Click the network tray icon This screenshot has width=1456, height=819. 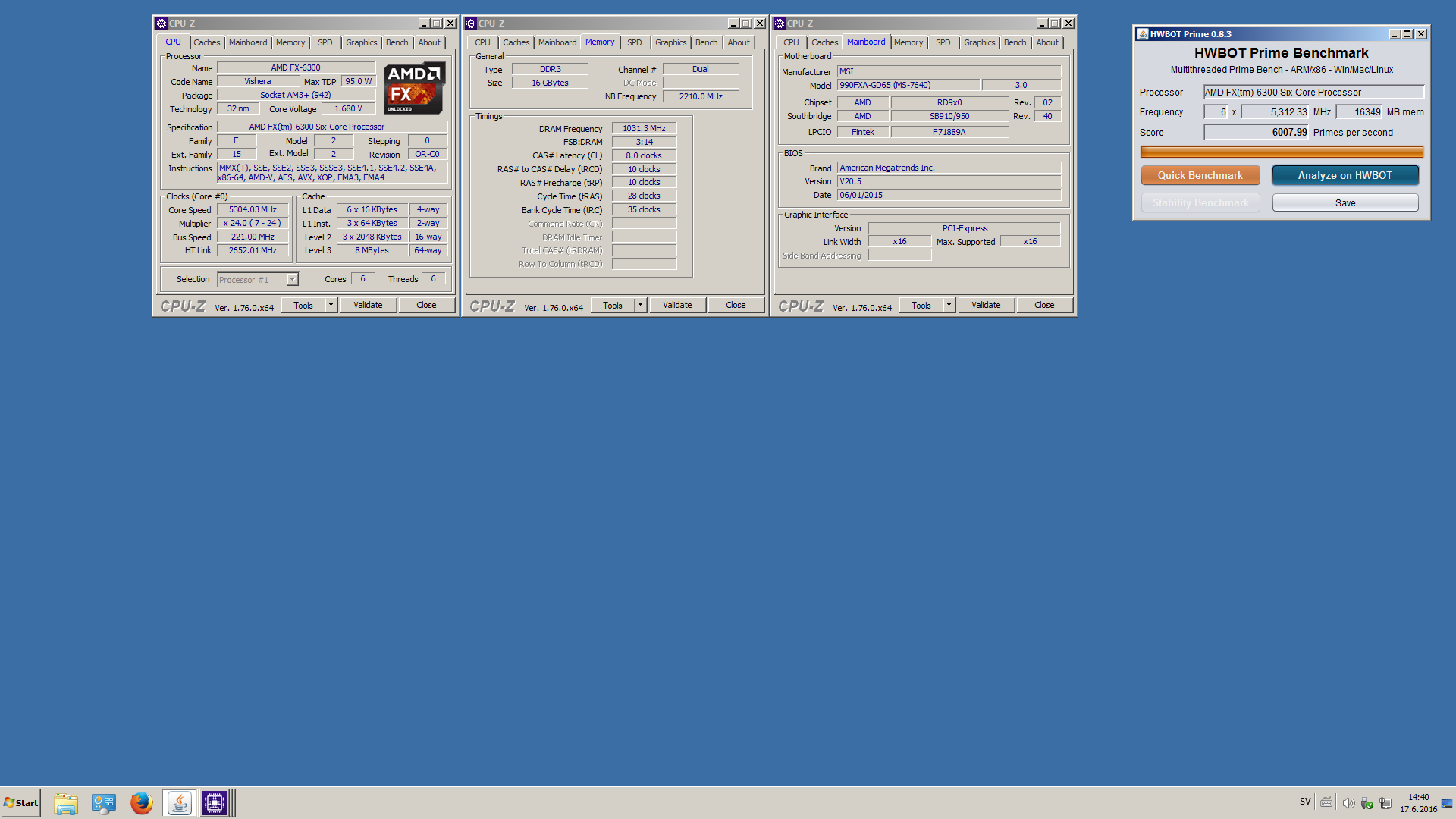pyautogui.click(x=1385, y=803)
